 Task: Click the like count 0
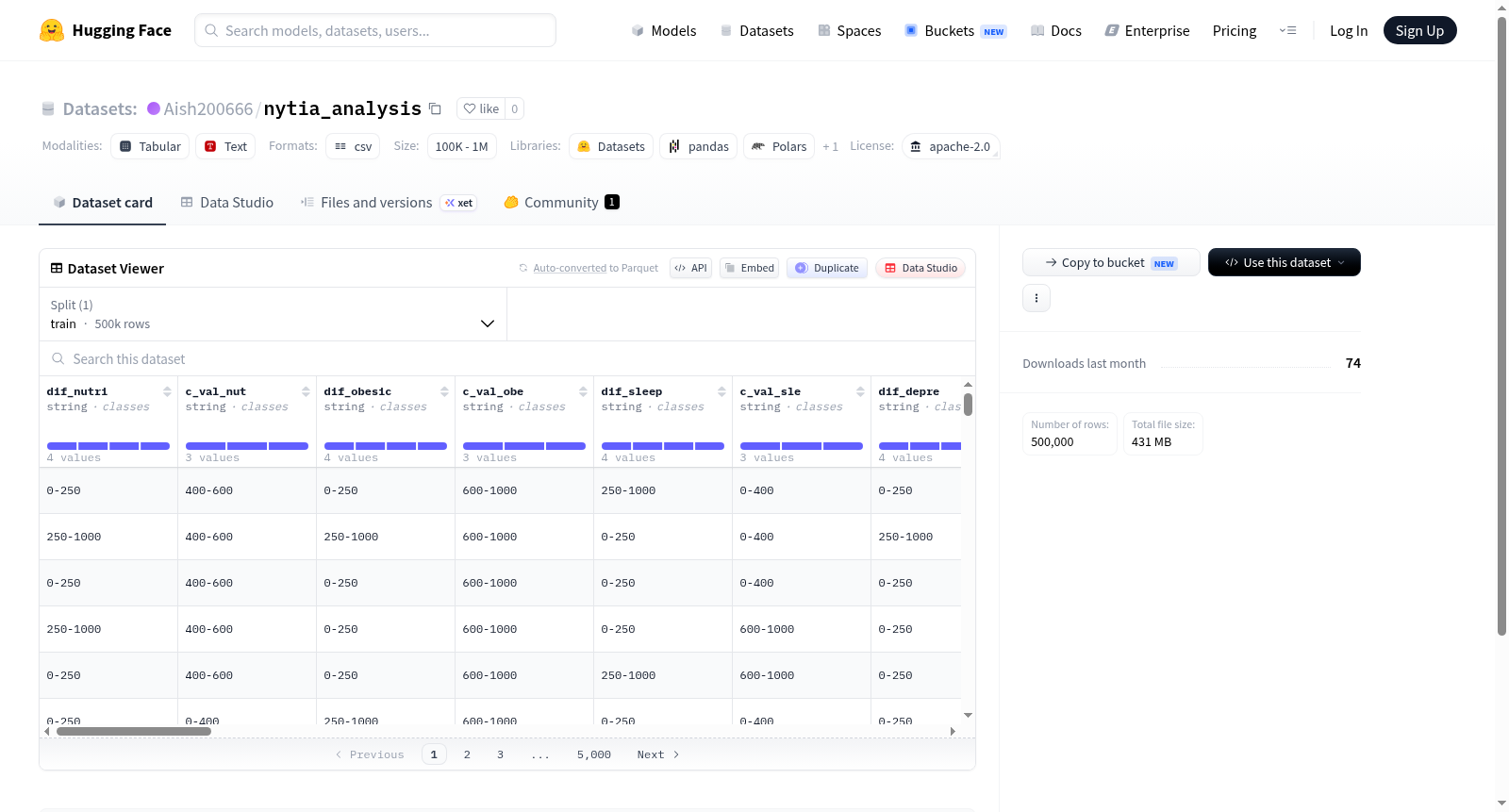click(515, 108)
